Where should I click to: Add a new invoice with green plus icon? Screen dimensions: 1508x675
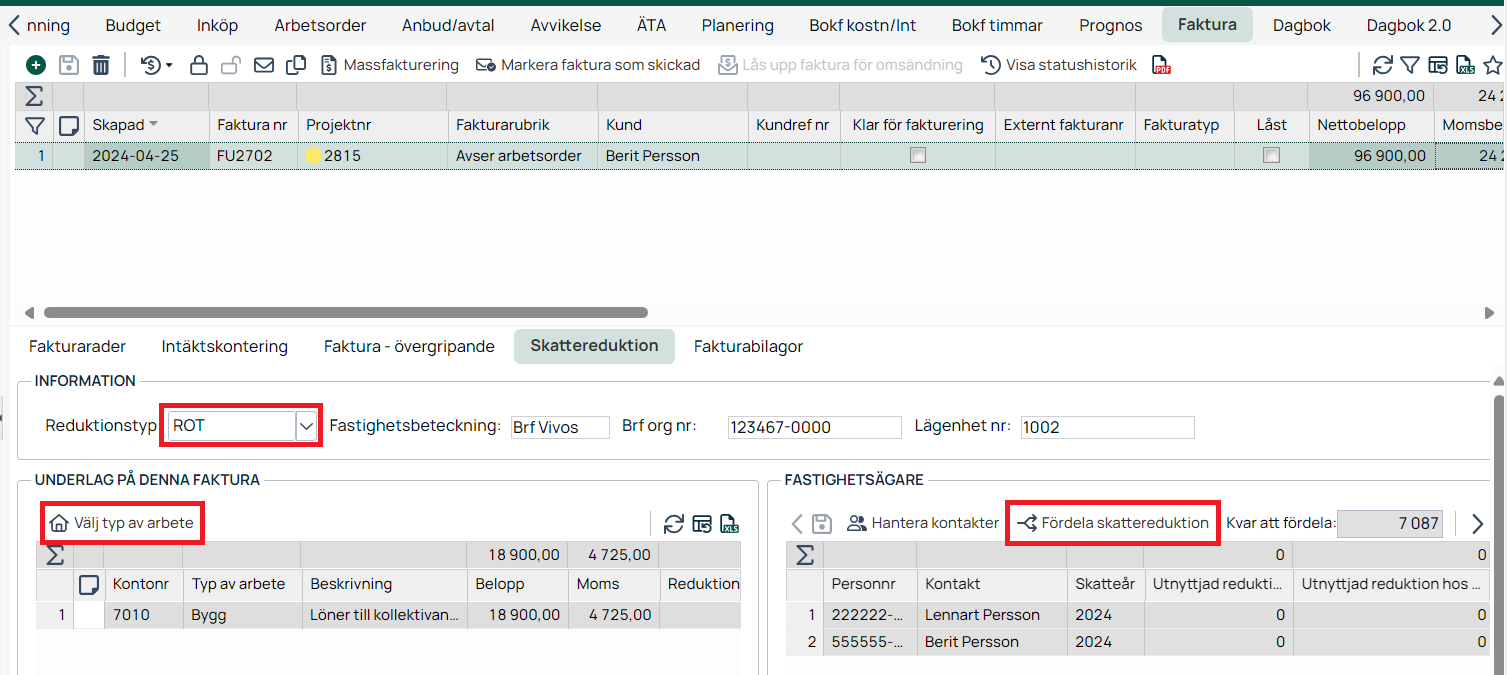[36, 65]
